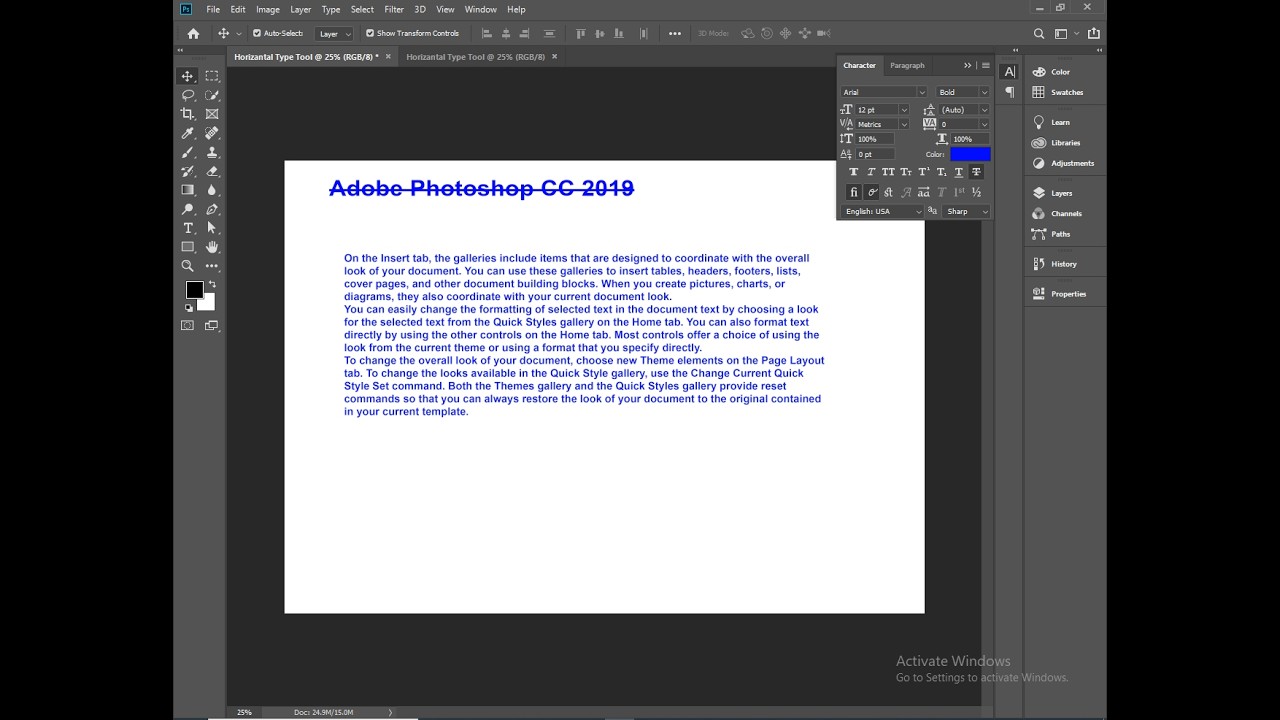Open the Adjustments panel
The height and width of the screenshot is (720, 1280).
(1072, 163)
